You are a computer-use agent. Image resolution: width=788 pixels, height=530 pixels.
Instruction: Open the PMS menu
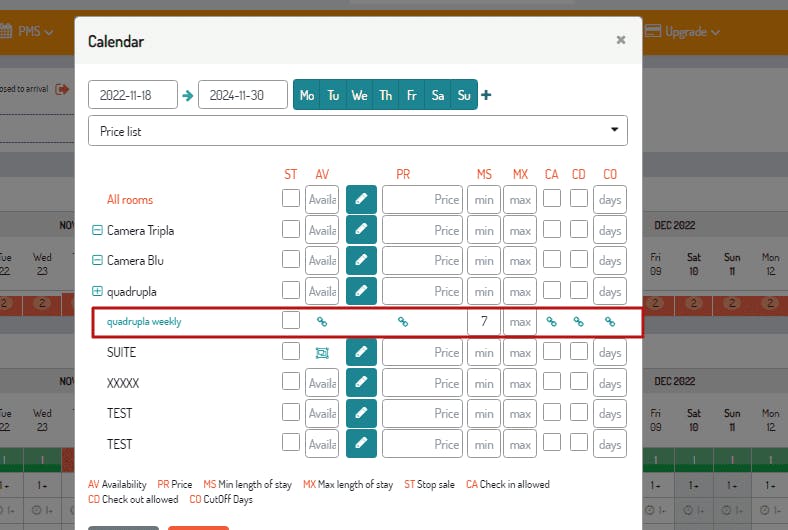tap(27, 32)
